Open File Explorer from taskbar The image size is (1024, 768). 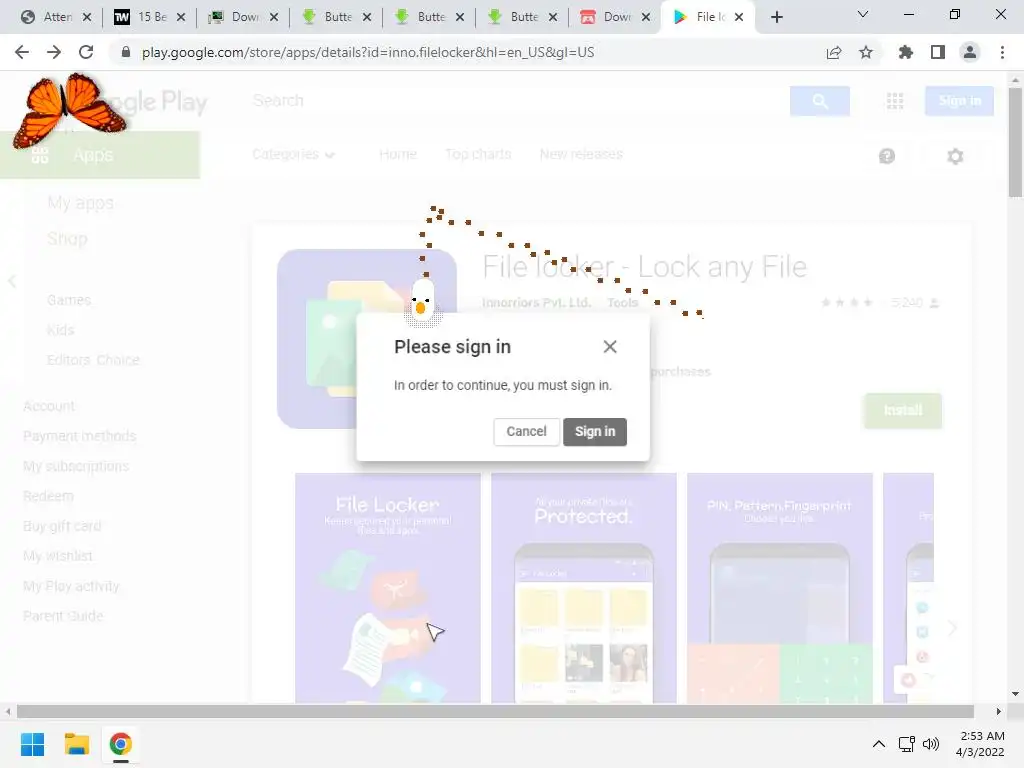[76, 744]
